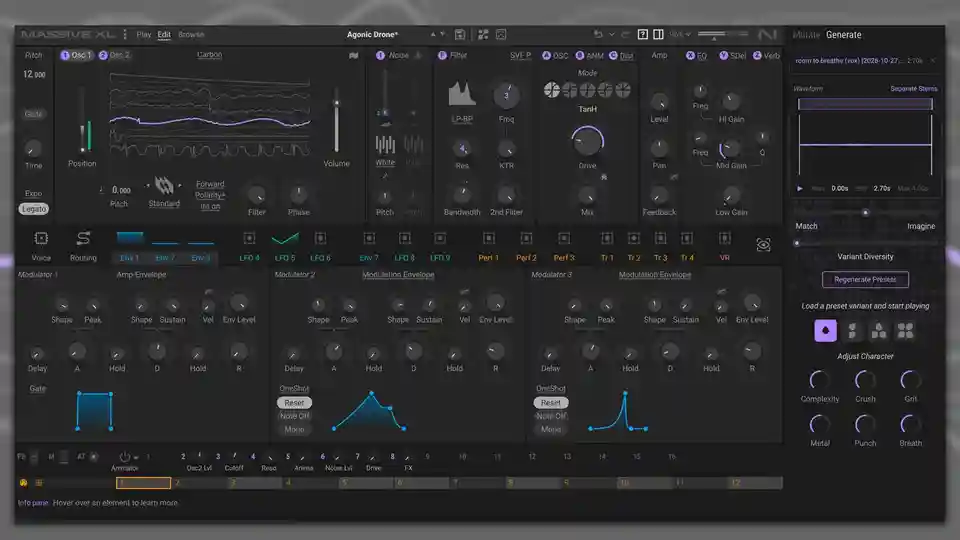The image size is (960, 540).
Task: Click the save preset floppy-disk icon
Action: (x=460, y=35)
